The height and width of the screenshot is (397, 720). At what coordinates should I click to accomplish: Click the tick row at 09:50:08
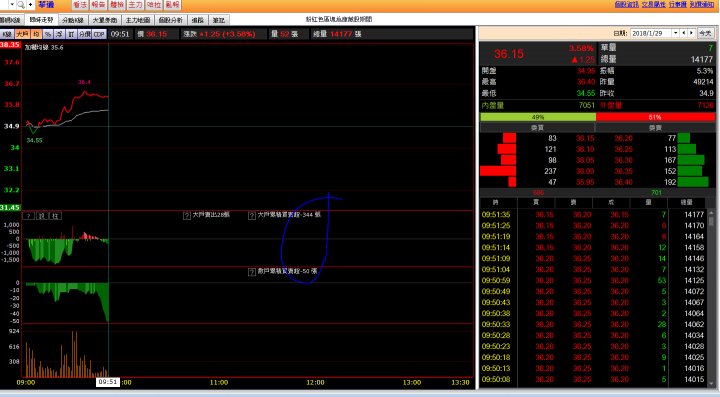[x=593, y=380]
